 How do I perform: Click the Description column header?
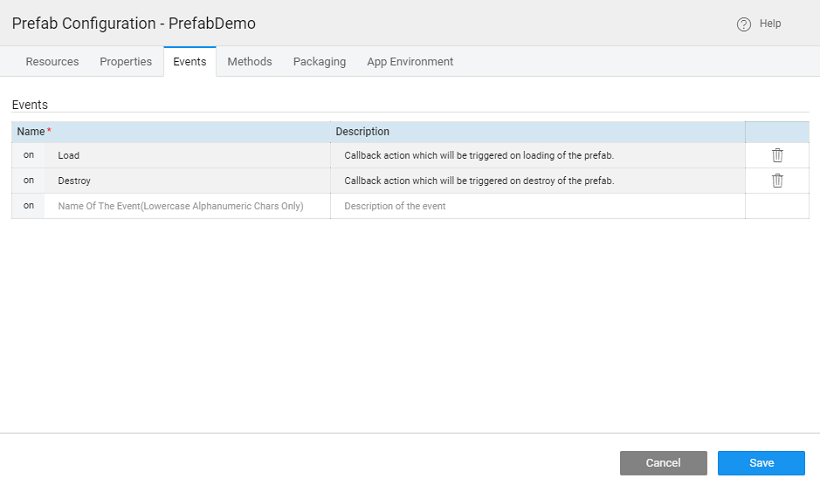click(362, 132)
